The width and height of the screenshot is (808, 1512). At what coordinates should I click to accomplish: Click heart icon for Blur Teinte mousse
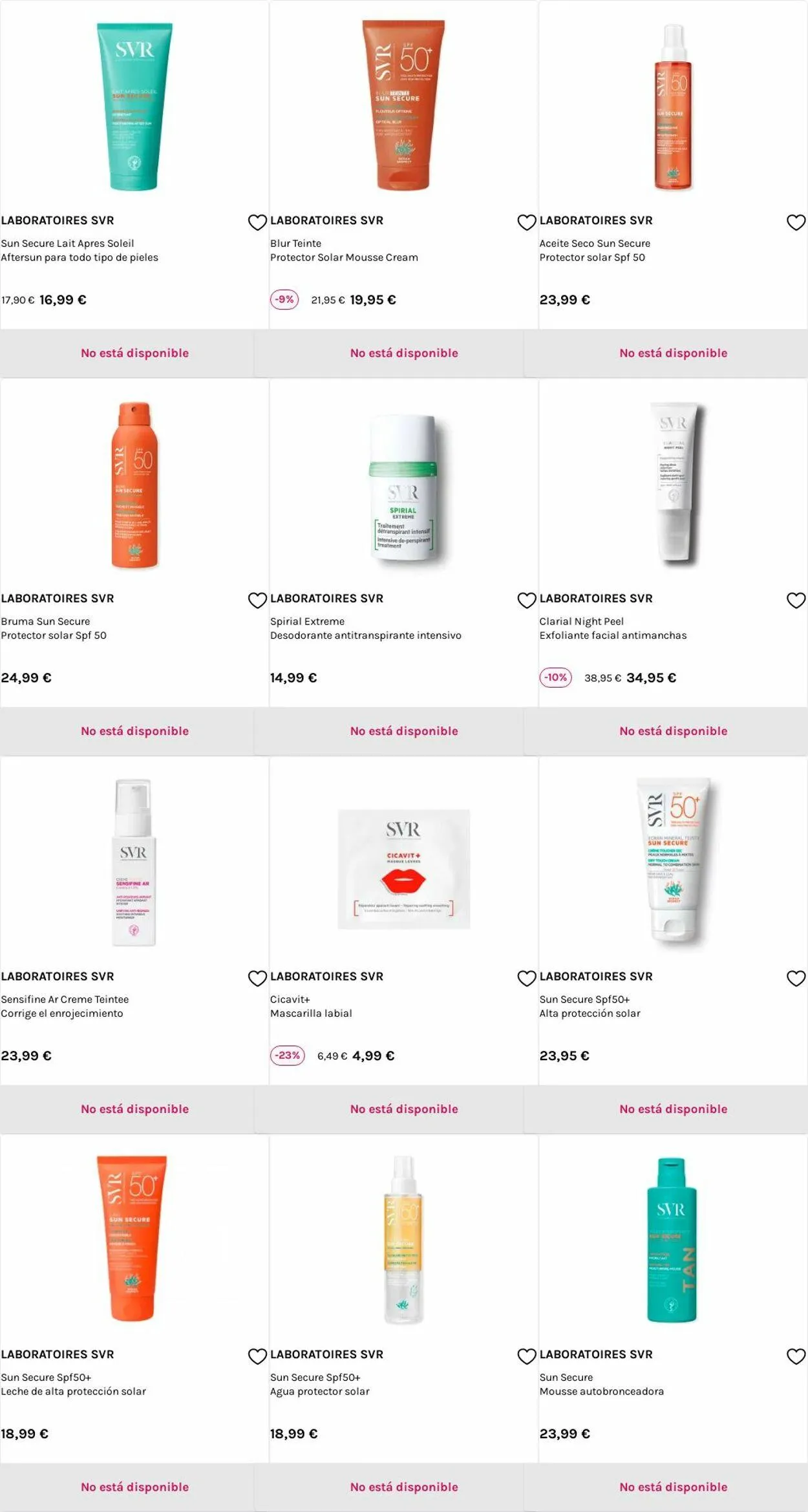pos(527,222)
